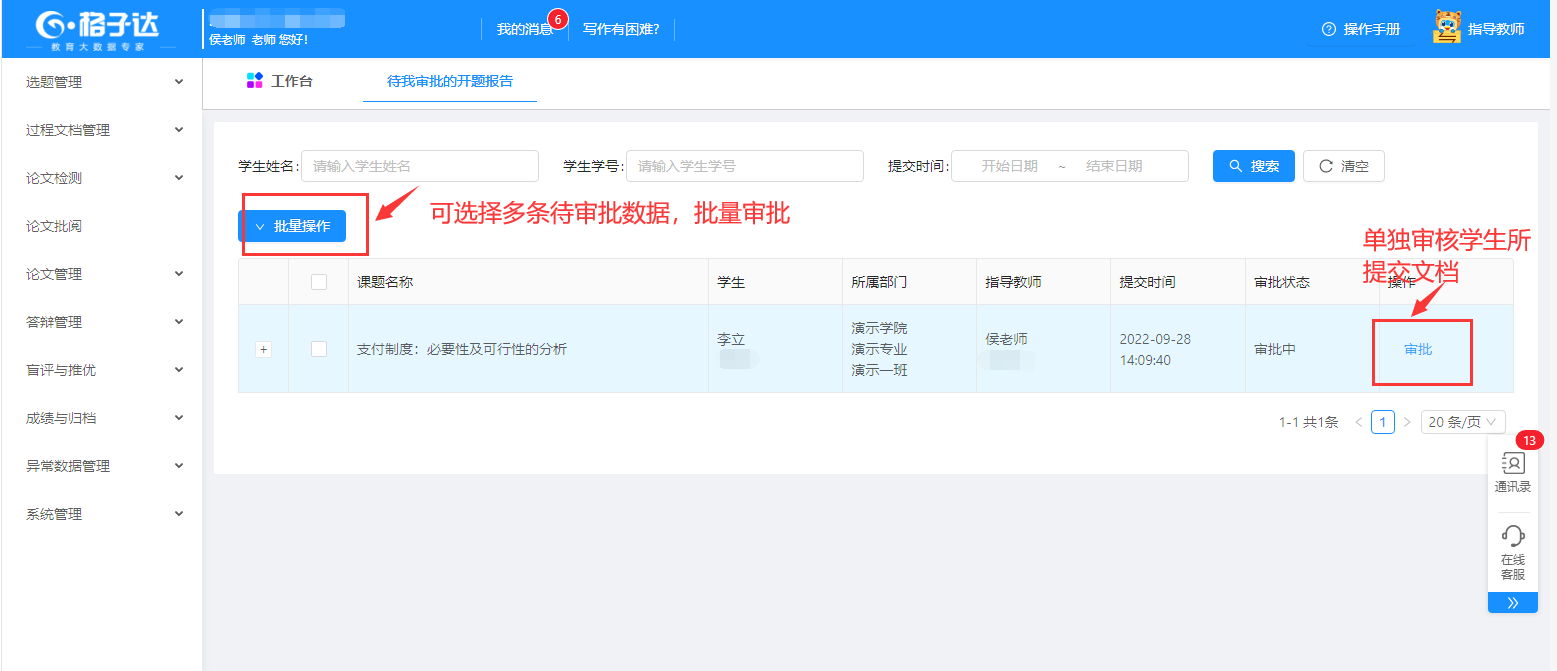The image size is (1557, 671).
Task: Go to next page arrow
Action: [1407, 423]
